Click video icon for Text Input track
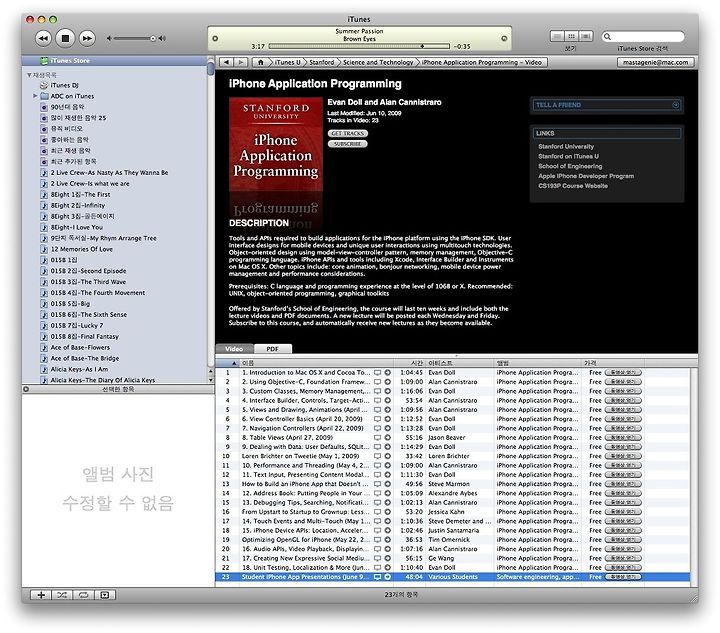 point(377,475)
